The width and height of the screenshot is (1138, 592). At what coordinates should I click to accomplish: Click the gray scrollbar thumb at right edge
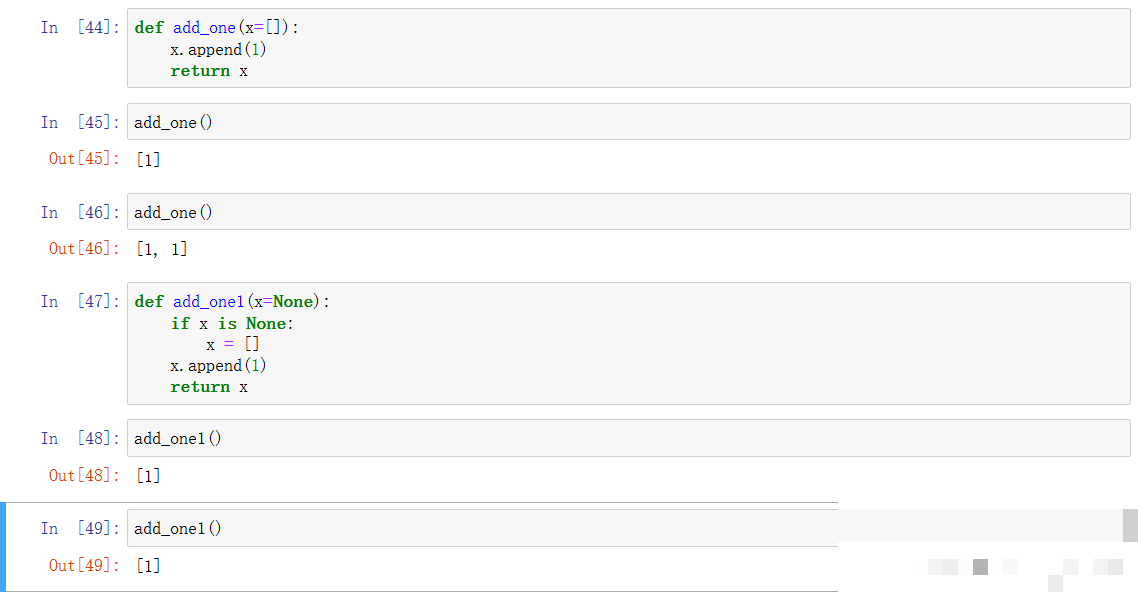click(x=1130, y=525)
